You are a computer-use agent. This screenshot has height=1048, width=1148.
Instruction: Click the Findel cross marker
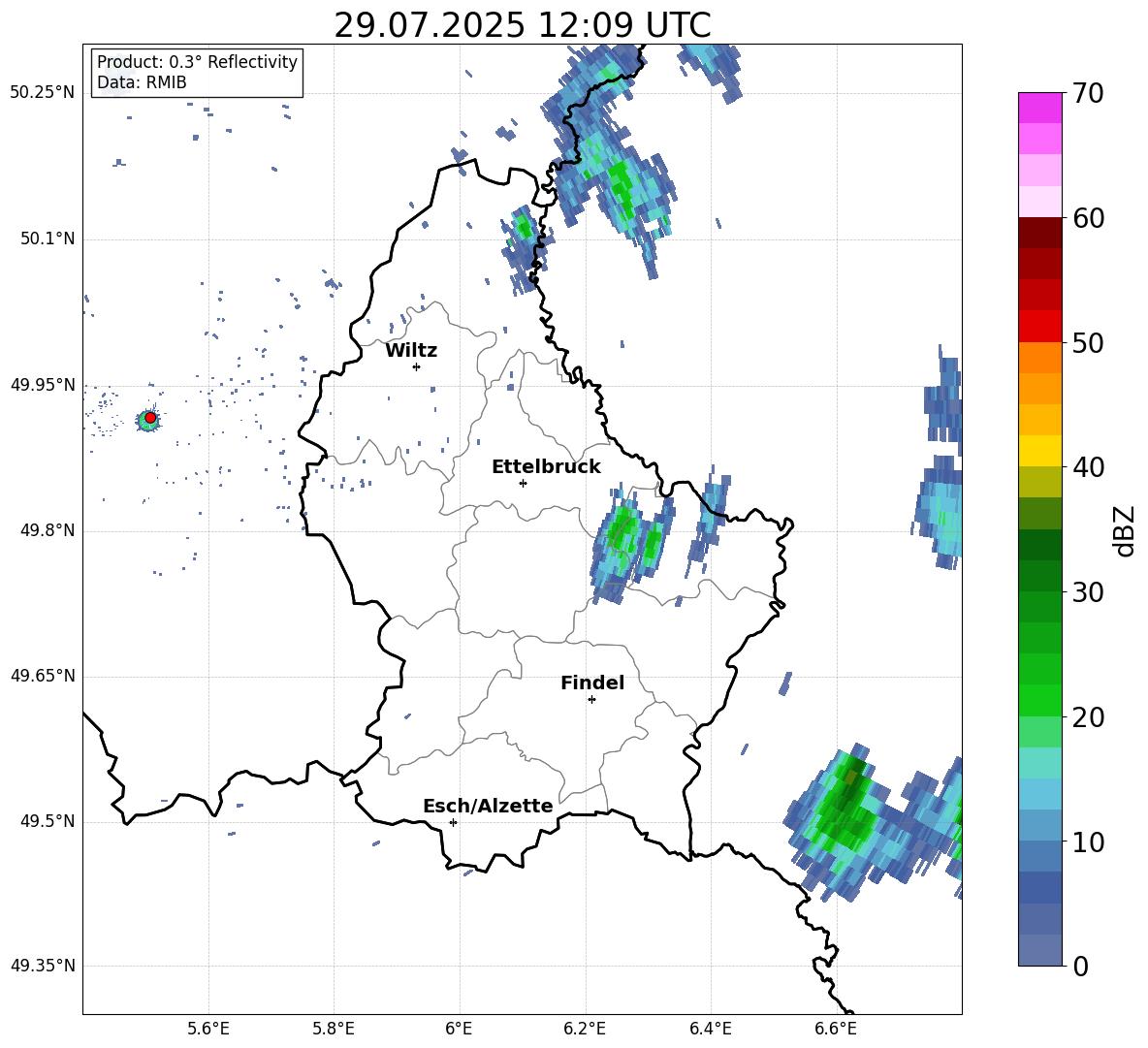[x=591, y=700]
